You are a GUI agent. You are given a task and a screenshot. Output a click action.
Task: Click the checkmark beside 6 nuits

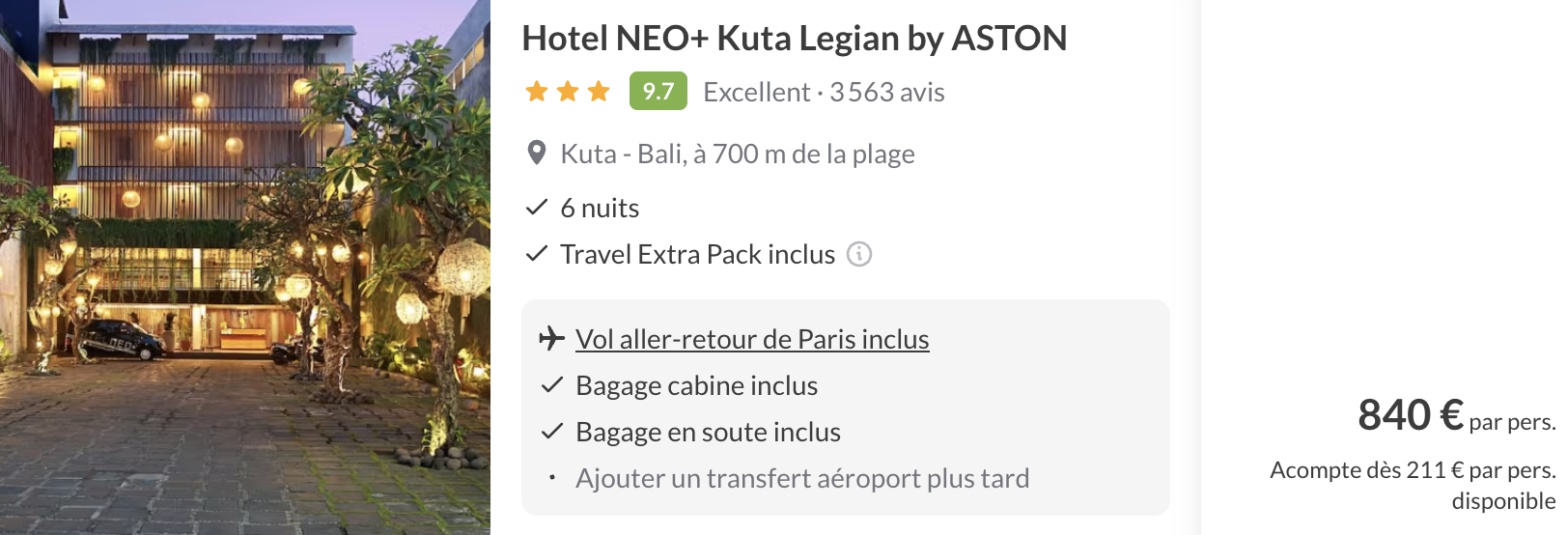537,208
